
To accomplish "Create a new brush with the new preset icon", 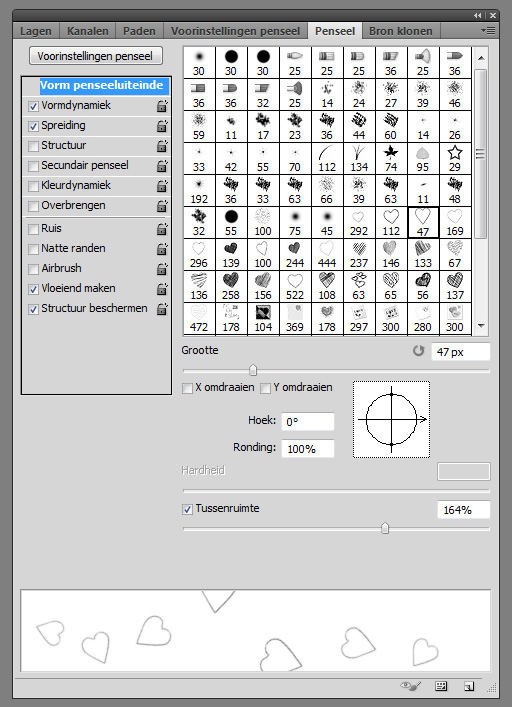I will (x=469, y=686).
